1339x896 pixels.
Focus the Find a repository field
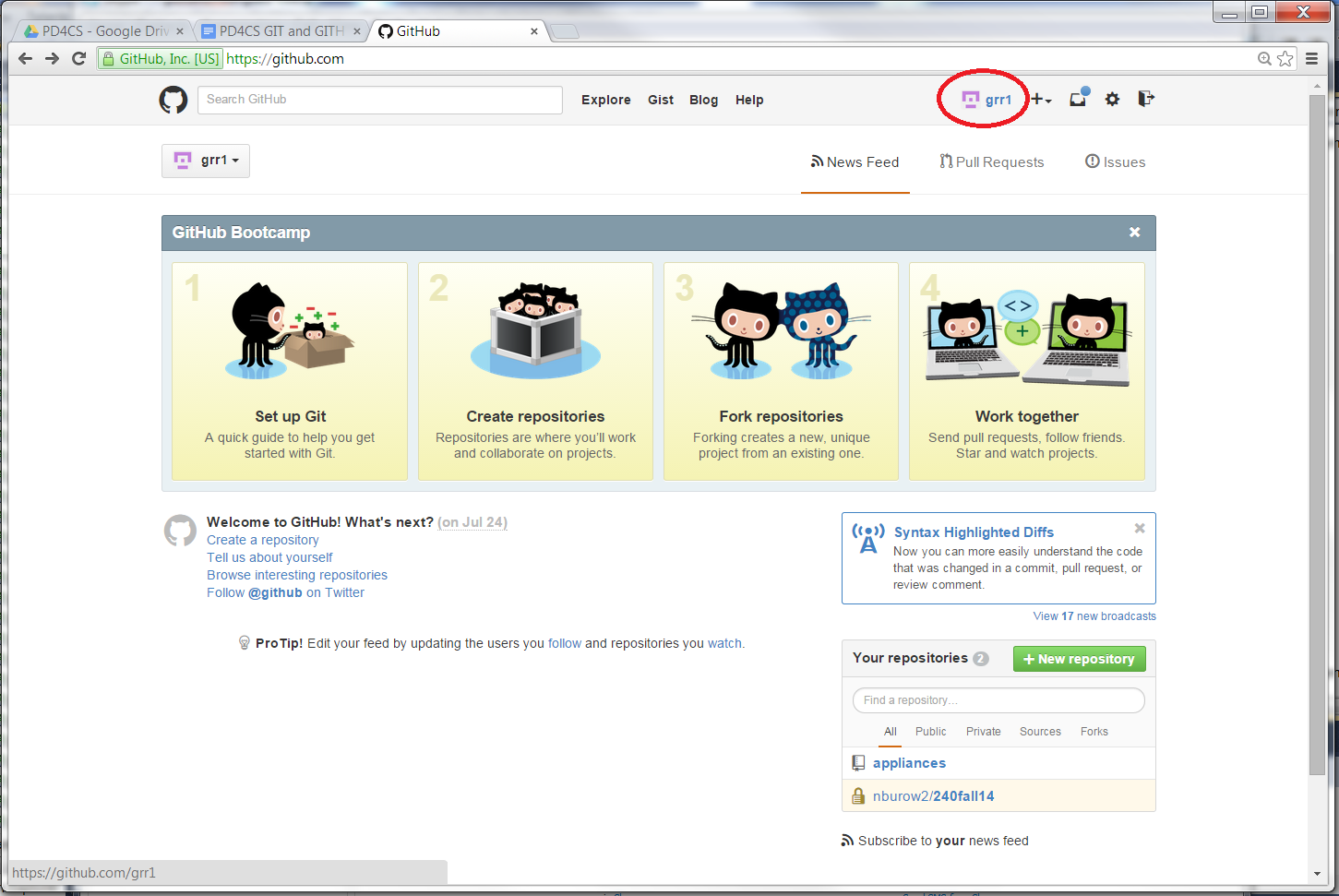(998, 700)
